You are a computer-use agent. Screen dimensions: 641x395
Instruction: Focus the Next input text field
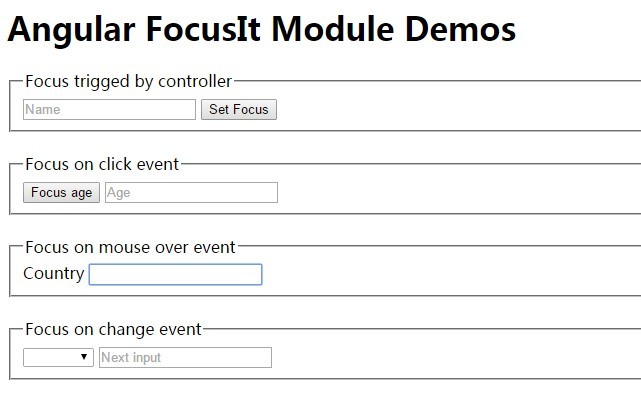[185, 357]
